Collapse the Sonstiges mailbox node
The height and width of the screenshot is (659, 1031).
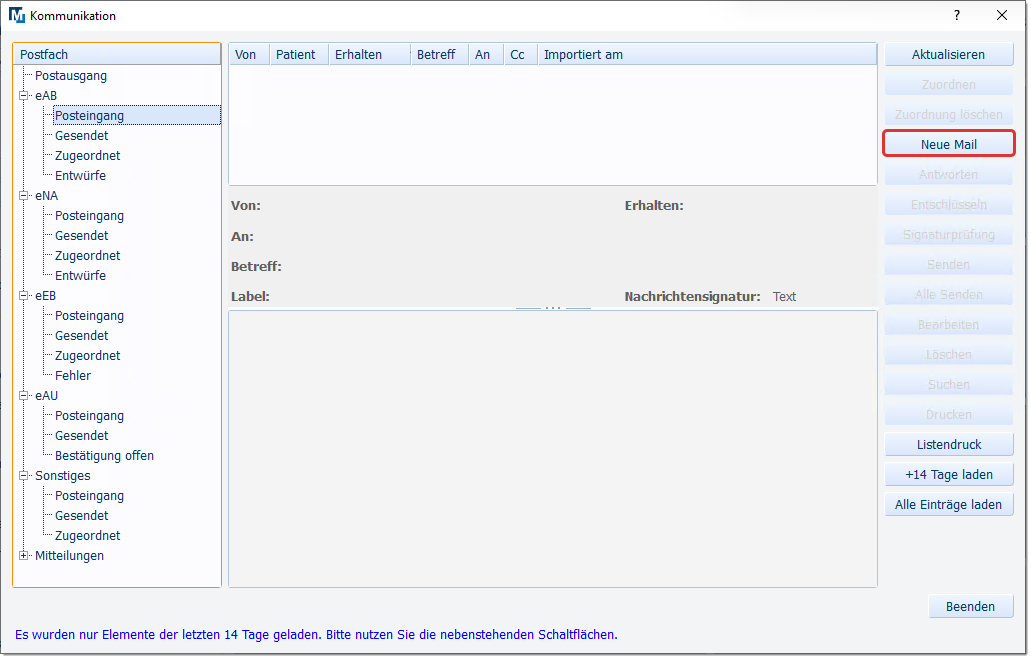[x=24, y=476]
